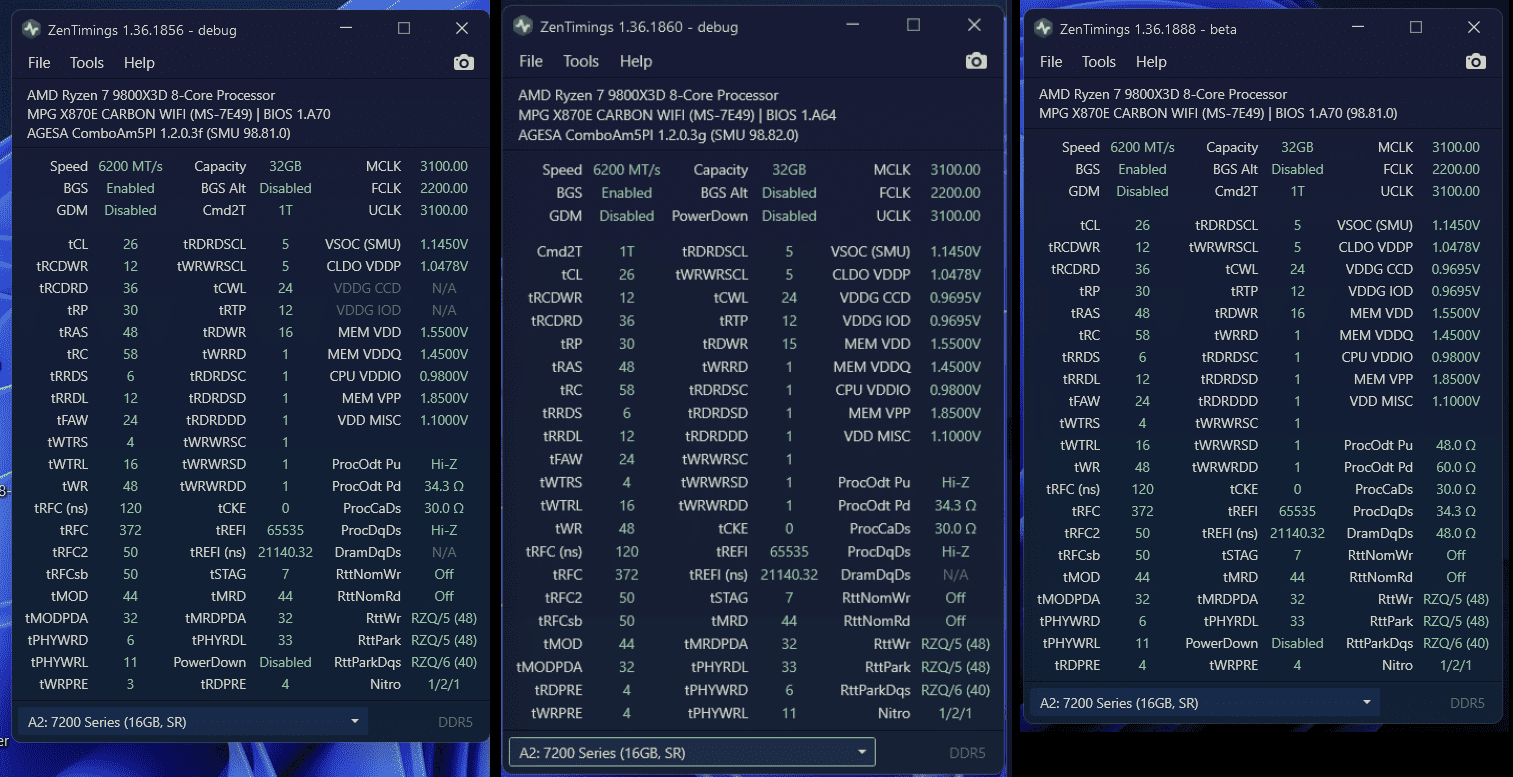The image size is (1513, 777).
Task: Click the DDR5 label in the 1.36.1860 window
Action: pyautogui.click(x=967, y=752)
